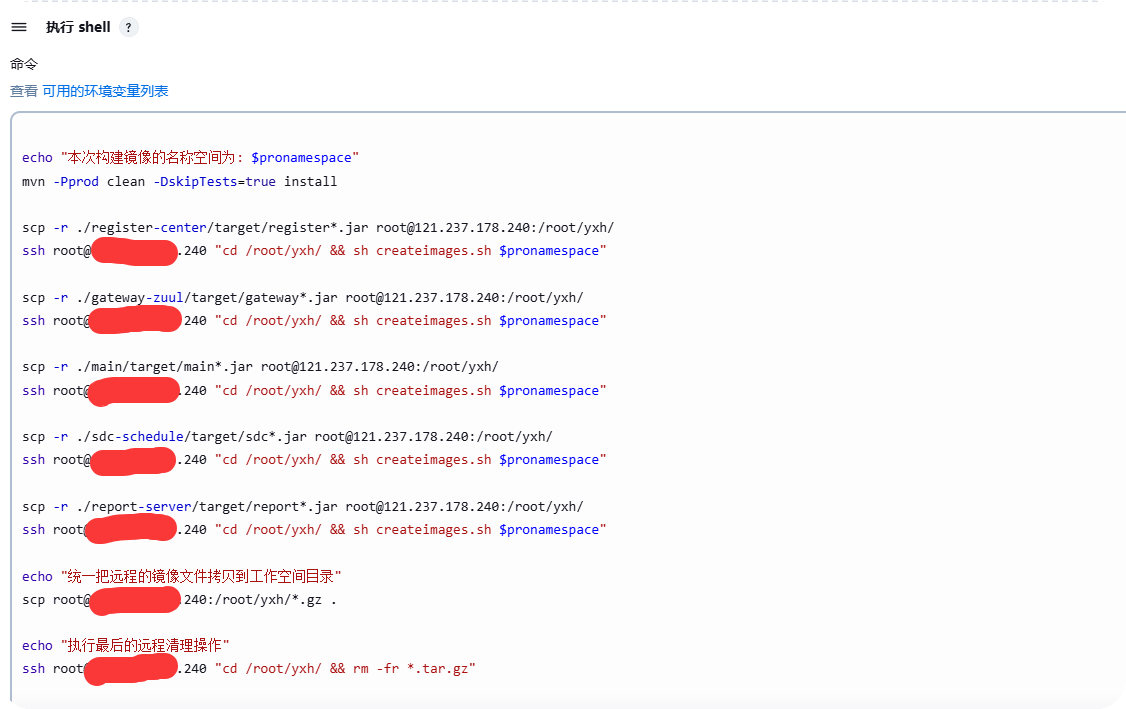The height and width of the screenshot is (709, 1126).
Task: Click the echo line with 本次构建镜像的名称空间为
Action: pos(190,157)
